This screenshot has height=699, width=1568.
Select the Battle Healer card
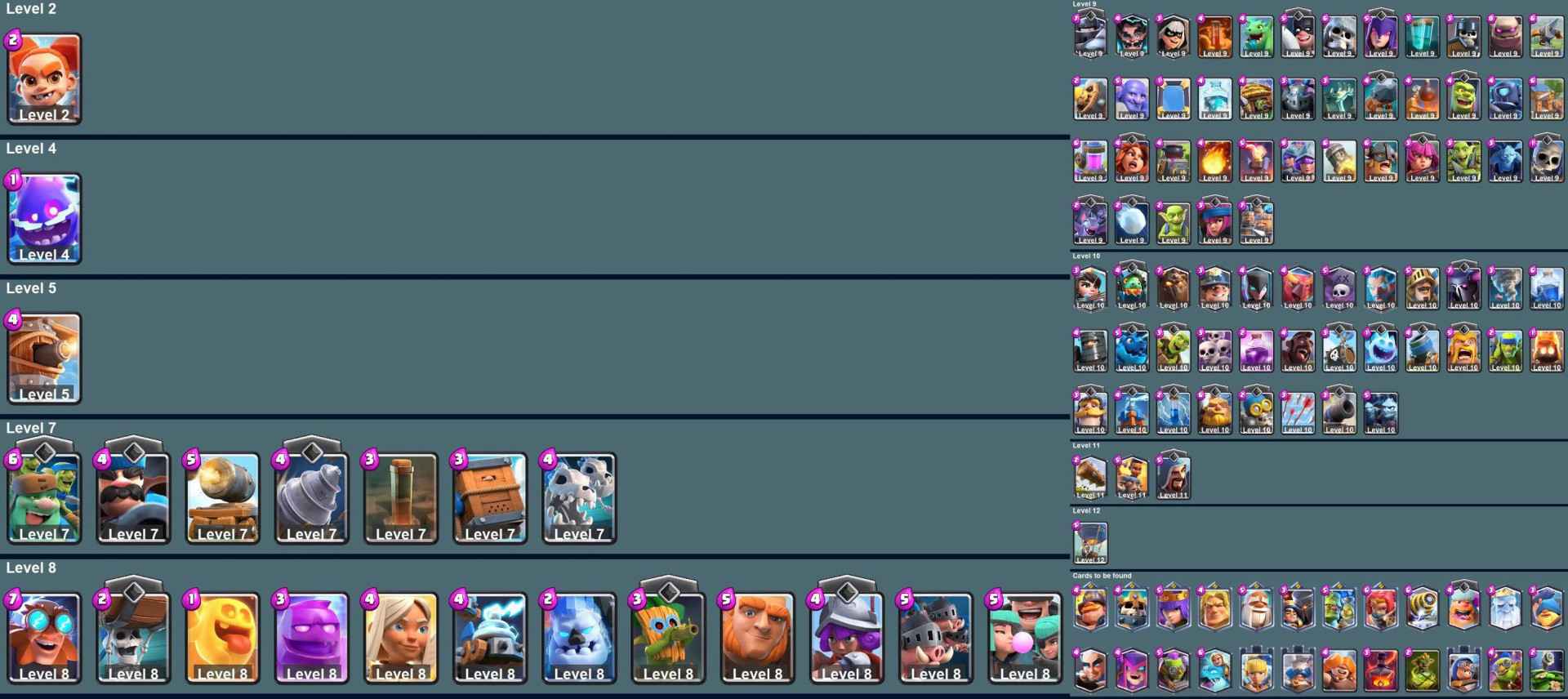point(401,638)
